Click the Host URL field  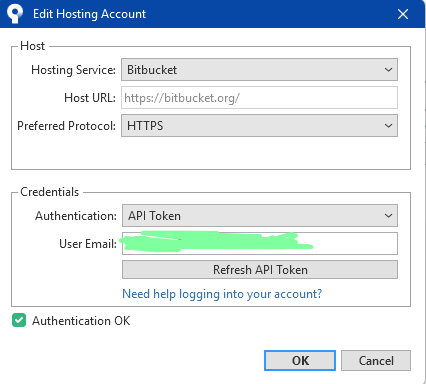coord(259,98)
